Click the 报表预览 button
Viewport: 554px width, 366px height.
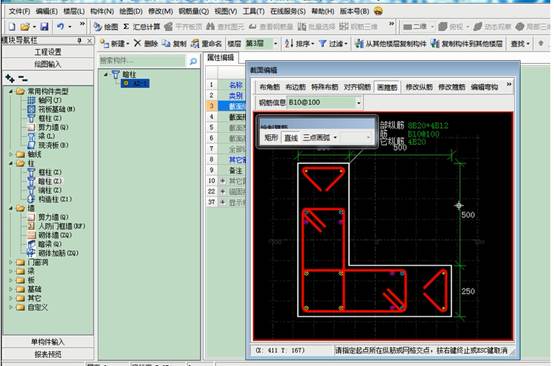coord(48,354)
